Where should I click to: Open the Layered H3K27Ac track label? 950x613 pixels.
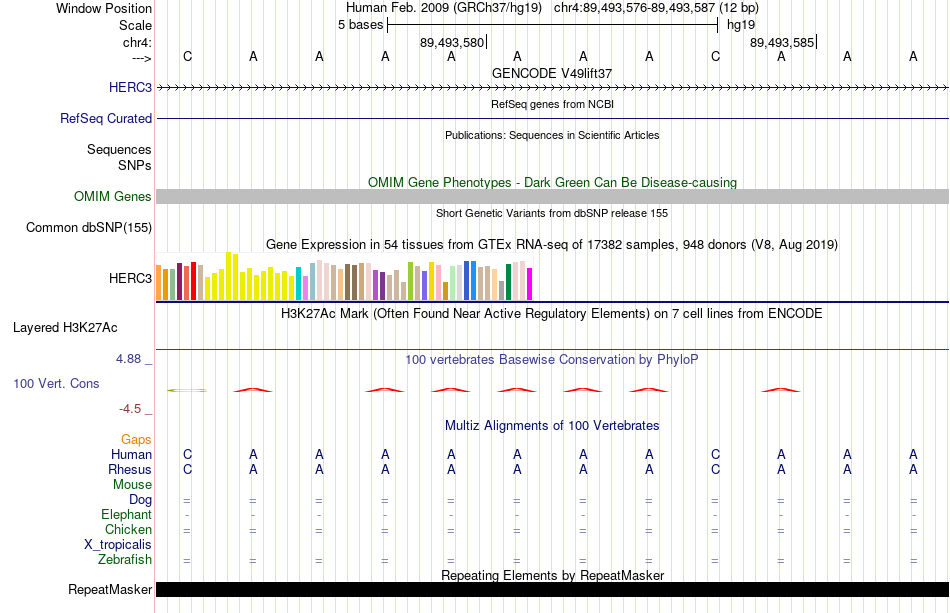[65, 328]
